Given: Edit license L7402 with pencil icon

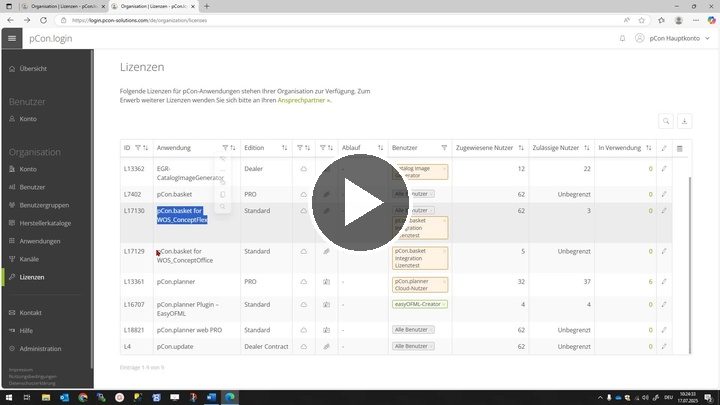Looking at the screenshot, I should (x=664, y=194).
